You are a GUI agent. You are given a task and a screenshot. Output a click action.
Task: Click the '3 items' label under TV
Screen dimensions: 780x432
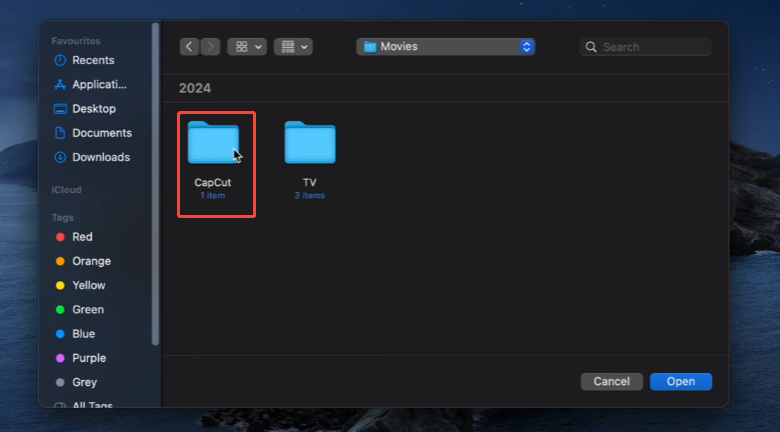point(310,196)
